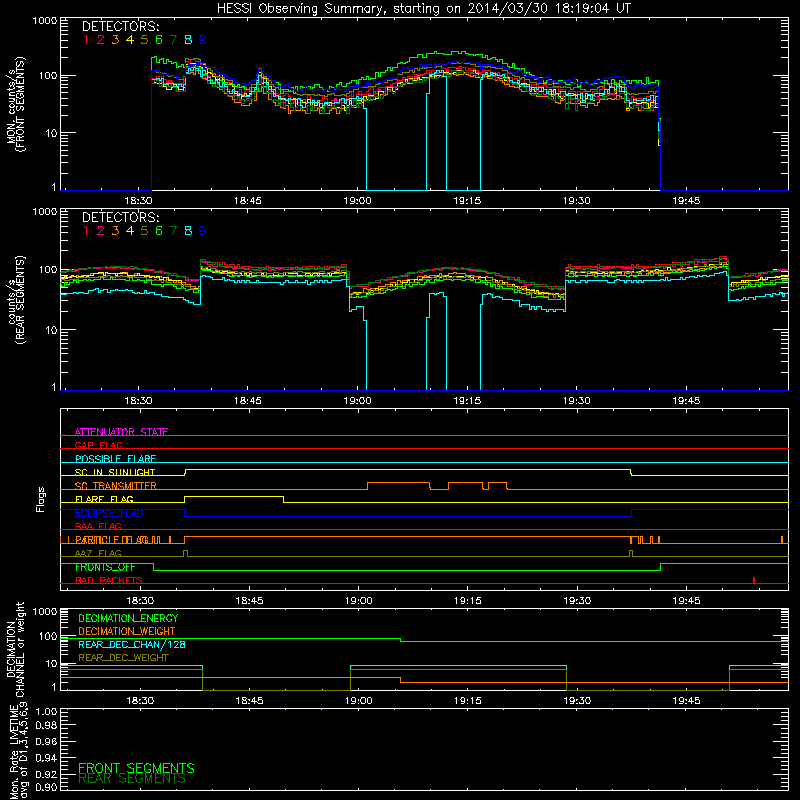Select olive detector 5 in front segments legend
The width and height of the screenshot is (800, 800).
[144, 39]
